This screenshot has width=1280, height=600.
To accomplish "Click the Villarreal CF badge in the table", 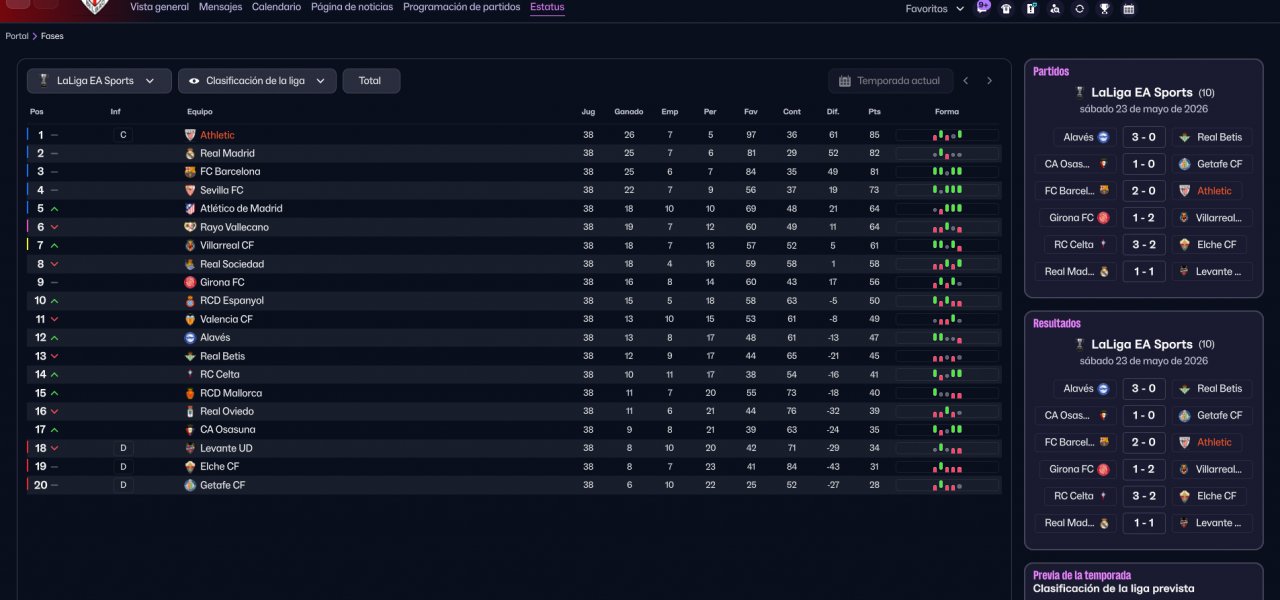I will click(x=190, y=245).
